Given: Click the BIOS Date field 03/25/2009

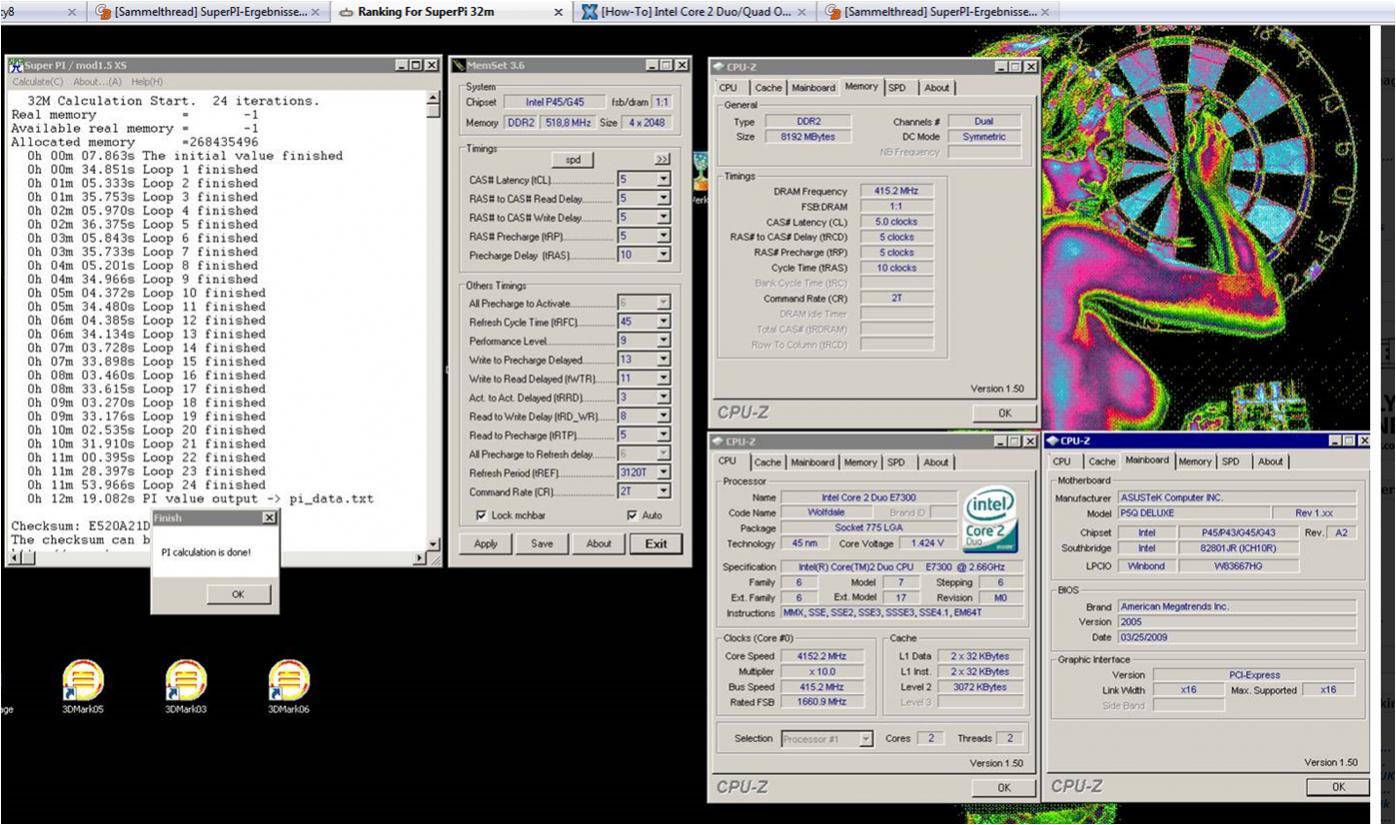Looking at the screenshot, I should (1238, 637).
